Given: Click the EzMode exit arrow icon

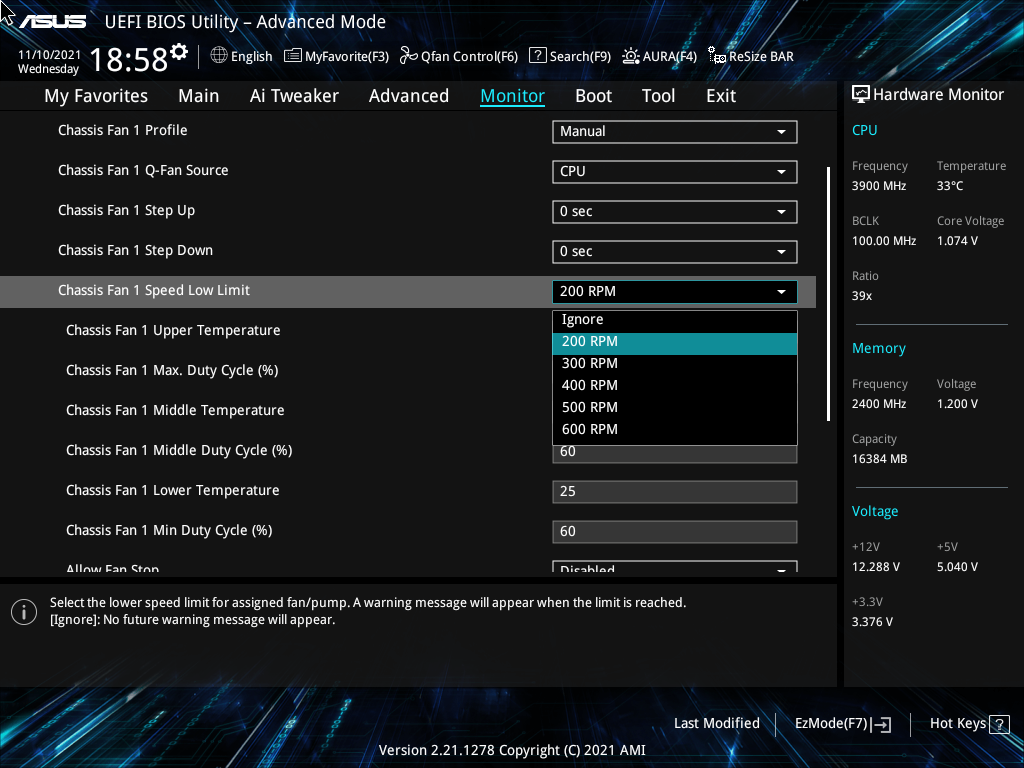Looking at the screenshot, I should pyautogui.click(x=882, y=724).
